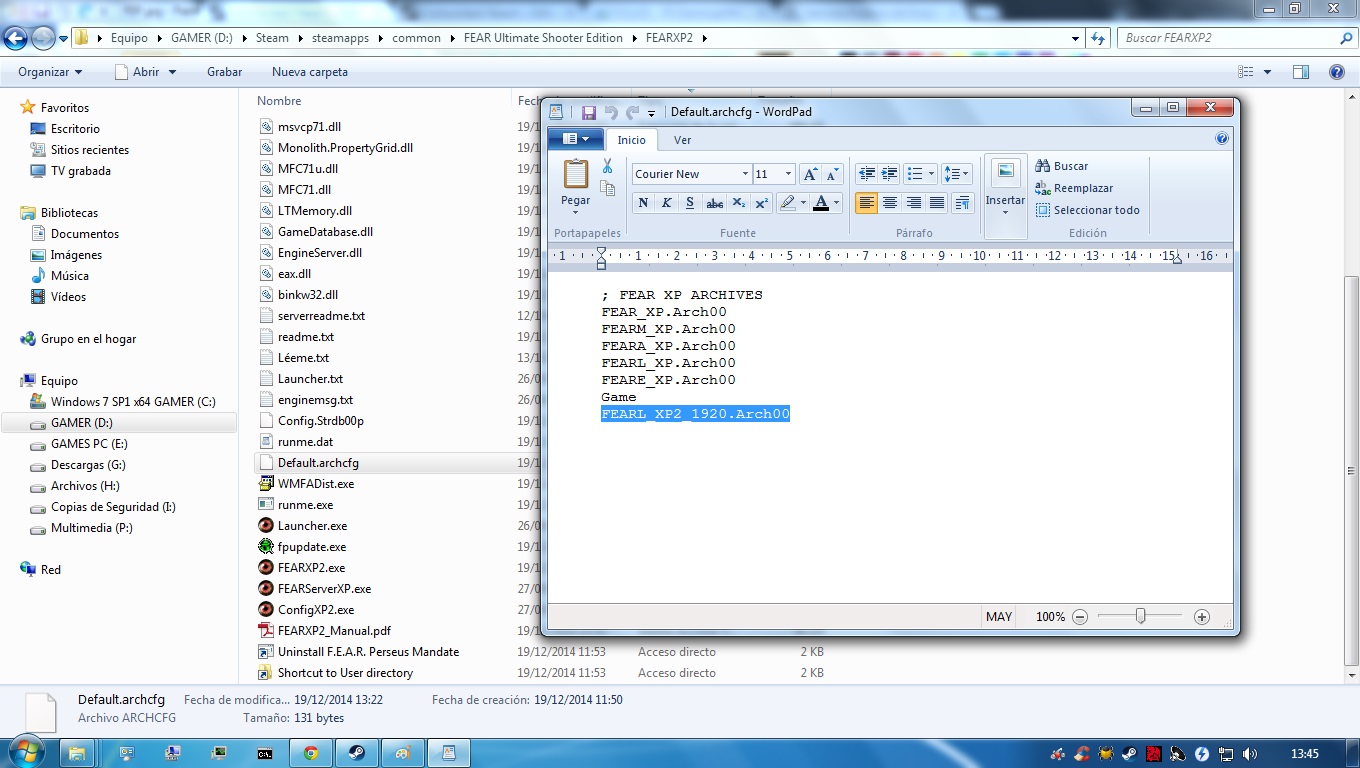Click the Steam icon in the taskbar
The width and height of the screenshot is (1360, 768).
357,753
